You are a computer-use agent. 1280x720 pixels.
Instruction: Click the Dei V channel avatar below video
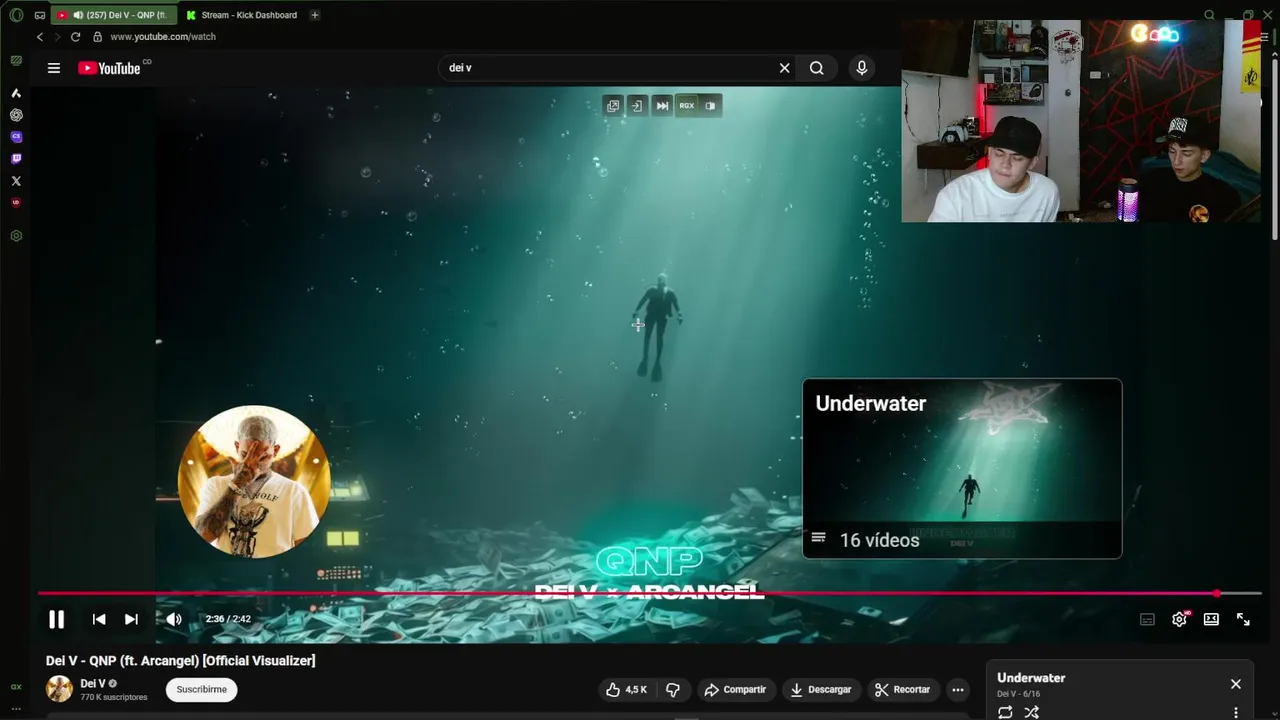click(60, 689)
